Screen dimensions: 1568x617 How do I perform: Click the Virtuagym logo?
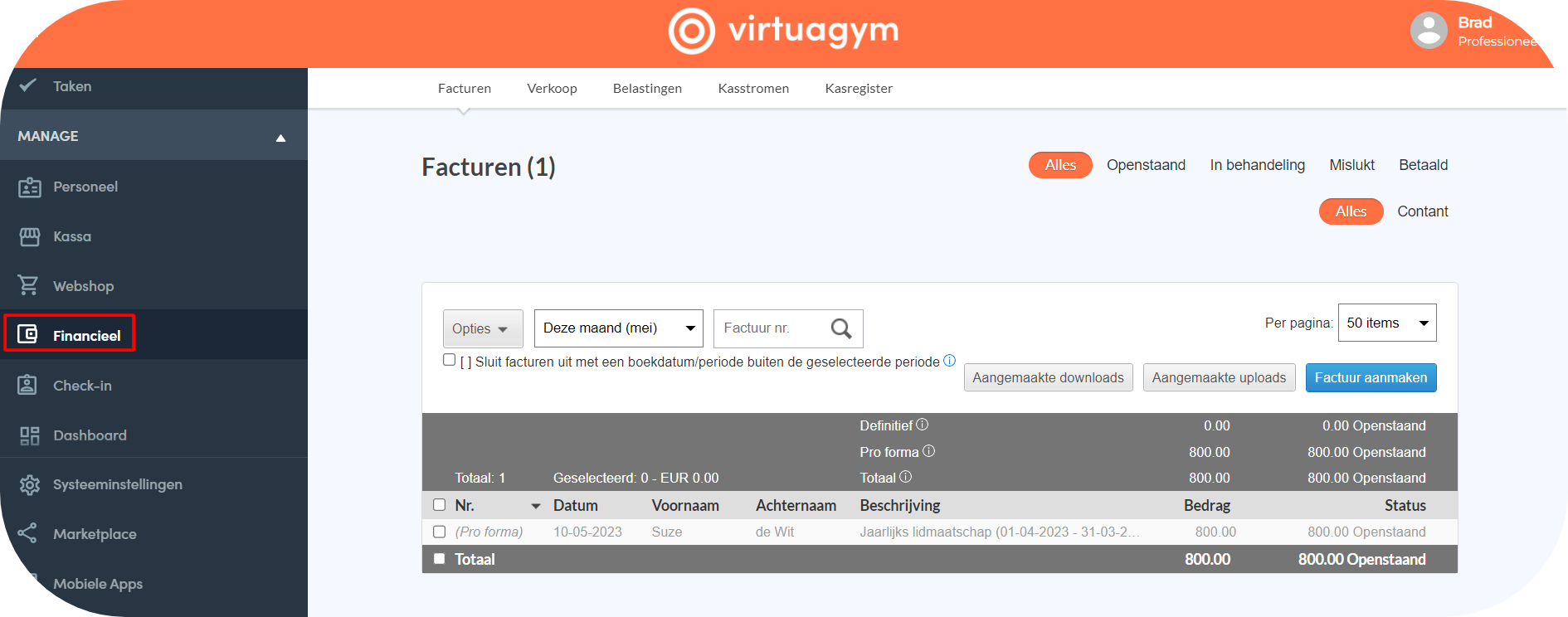point(783,31)
